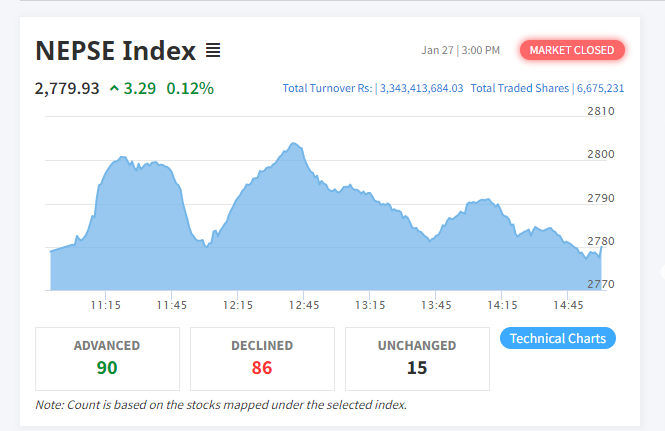Image resolution: width=665 pixels, height=431 pixels.
Task: Click the index value 2,779.93
Action: coord(67,88)
